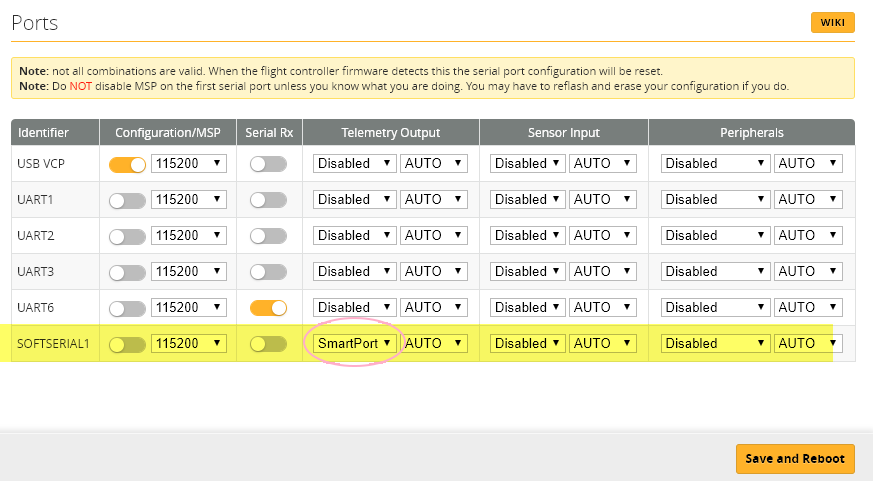Disable Serial Rx on UART6
This screenshot has width=873, height=481.
pyautogui.click(x=268, y=308)
